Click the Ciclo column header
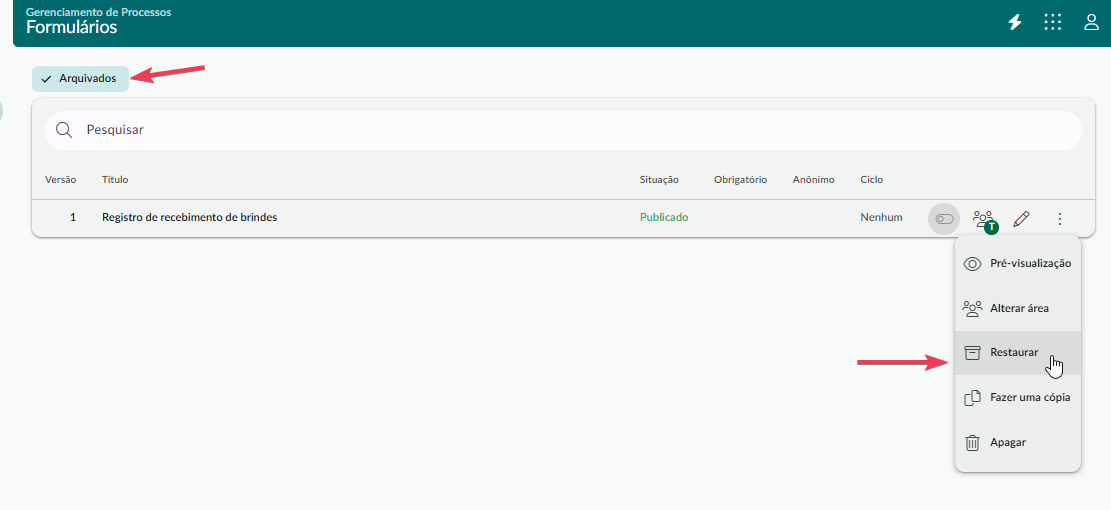 (872, 180)
